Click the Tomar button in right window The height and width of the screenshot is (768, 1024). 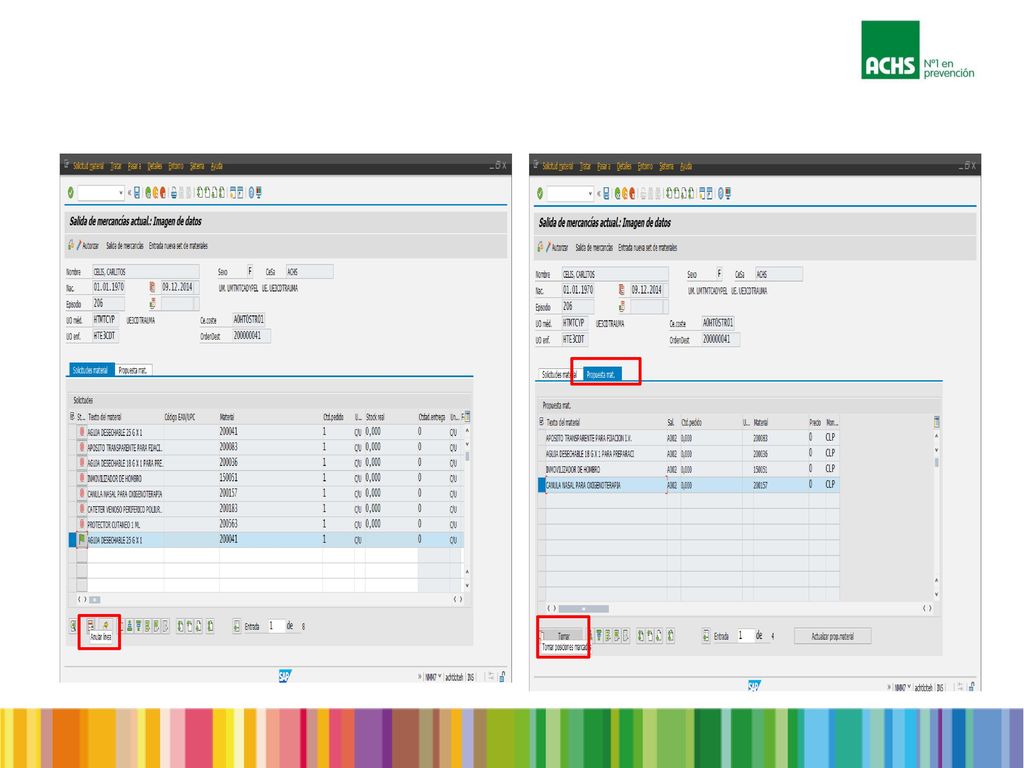pyautogui.click(x=564, y=635)
